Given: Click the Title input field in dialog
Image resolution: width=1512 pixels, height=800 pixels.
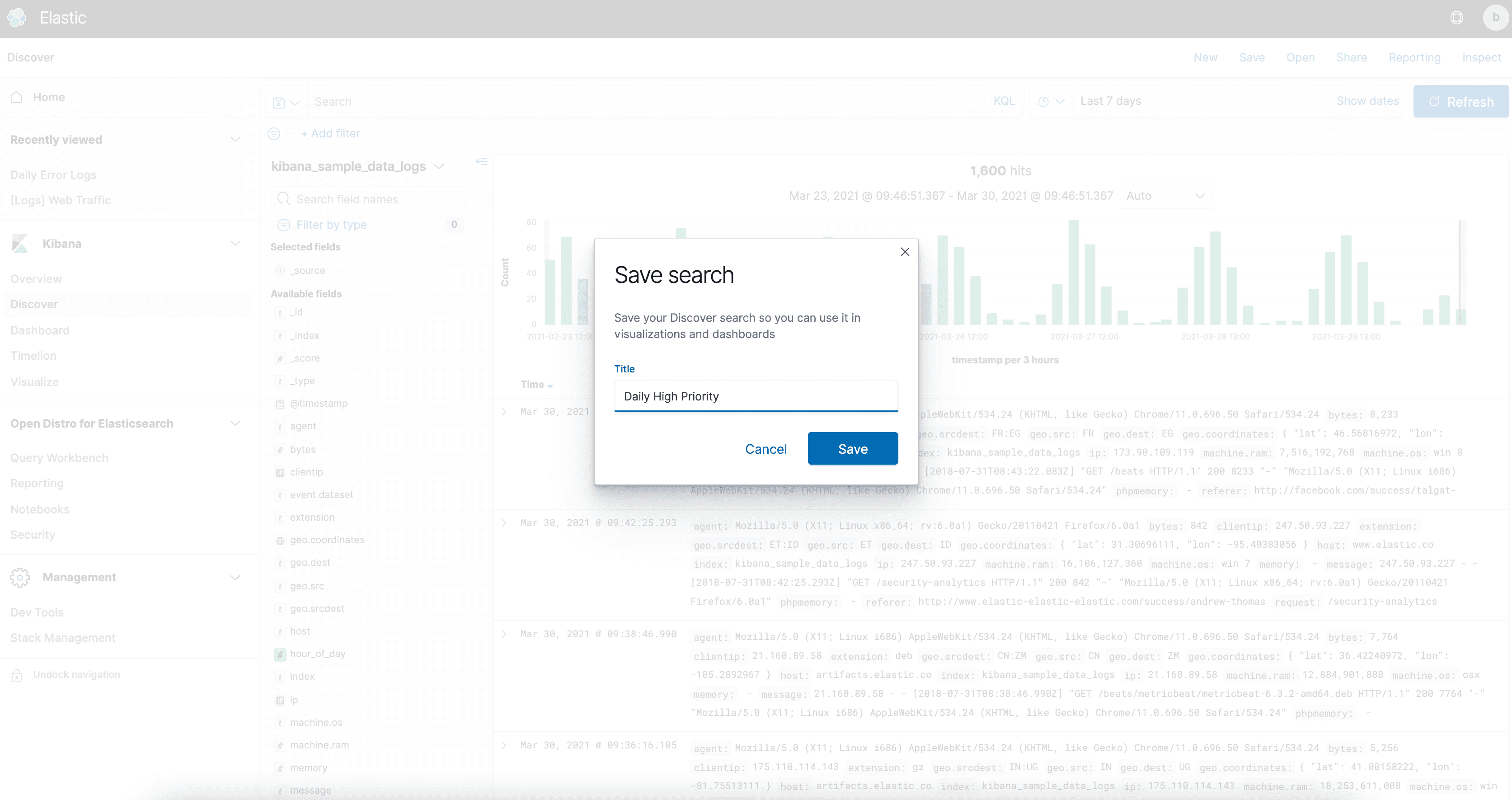Looking at the screenshot, I should tap(755, 396).
